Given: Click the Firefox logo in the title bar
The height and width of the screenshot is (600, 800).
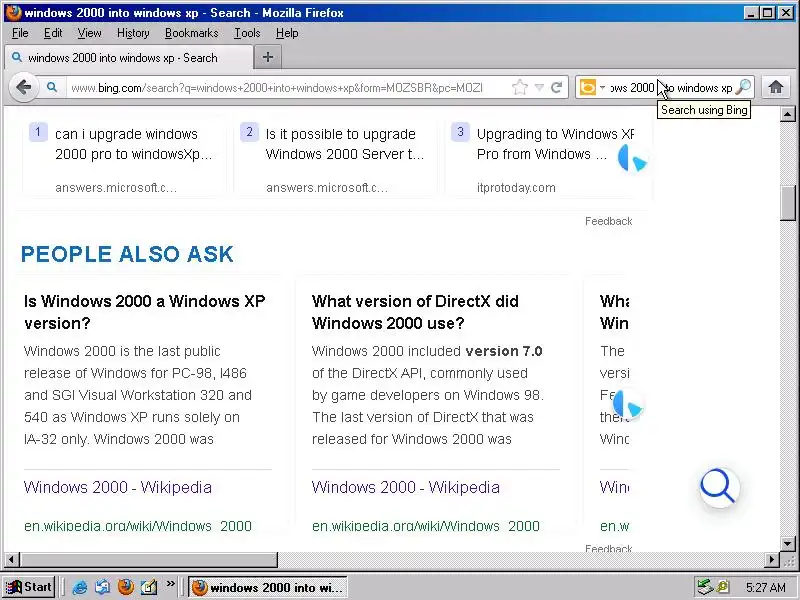Looking at the screenshot, I should (13, 12).
